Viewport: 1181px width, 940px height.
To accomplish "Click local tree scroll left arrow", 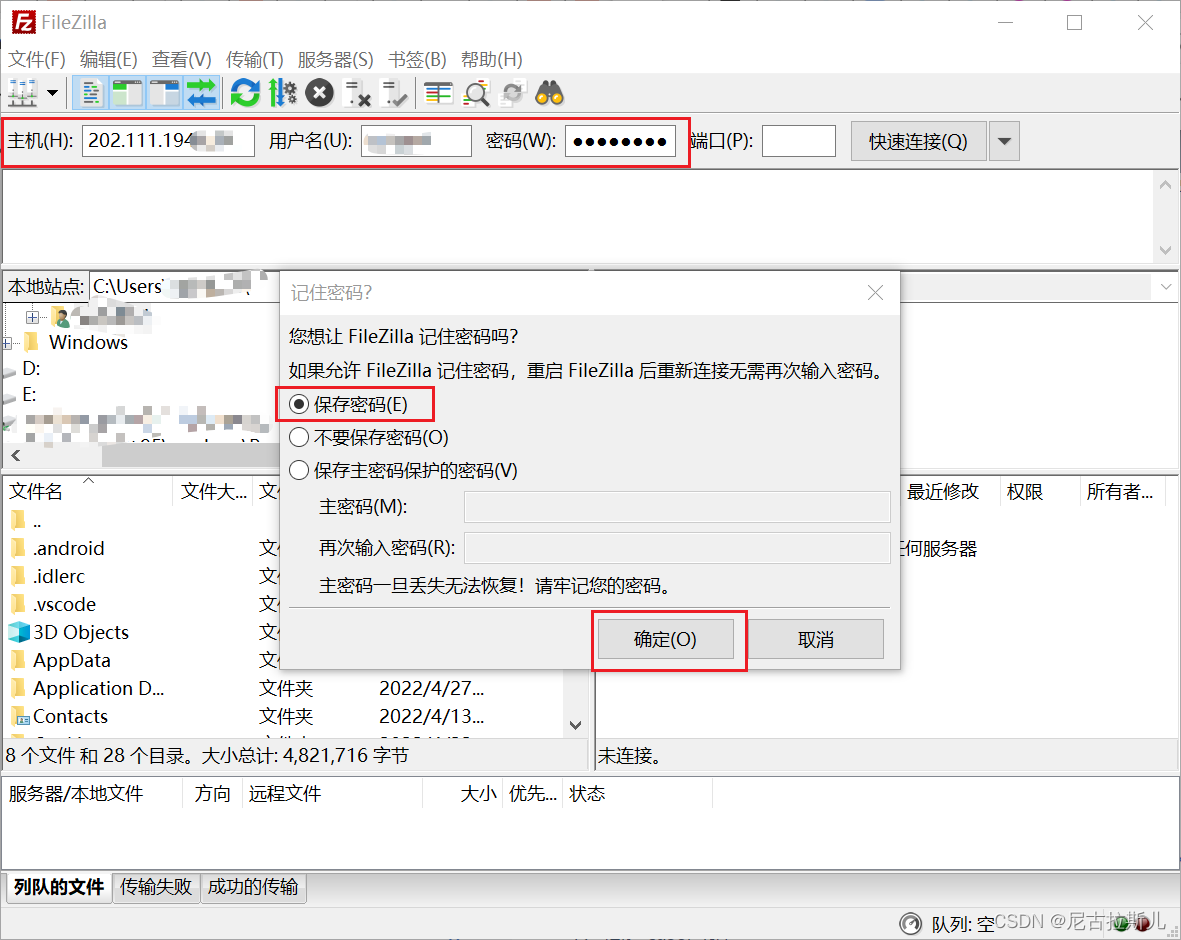I will (x=16, y=455).
